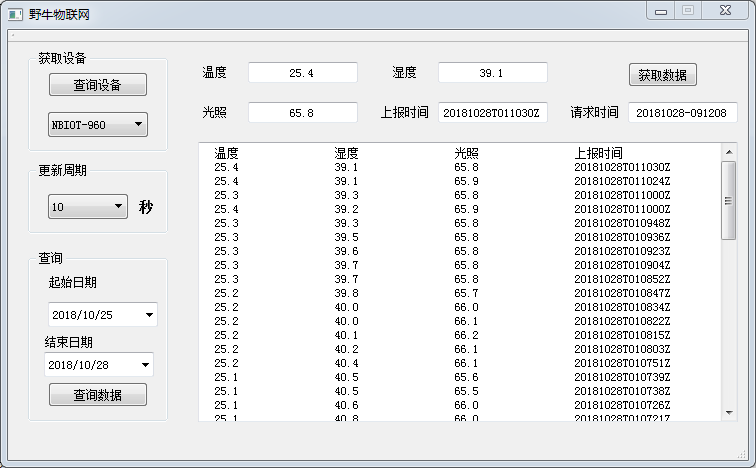
Task: Expand the 更新周期 seconds dropdown showing 10
Action: click(x=88, y=207)
